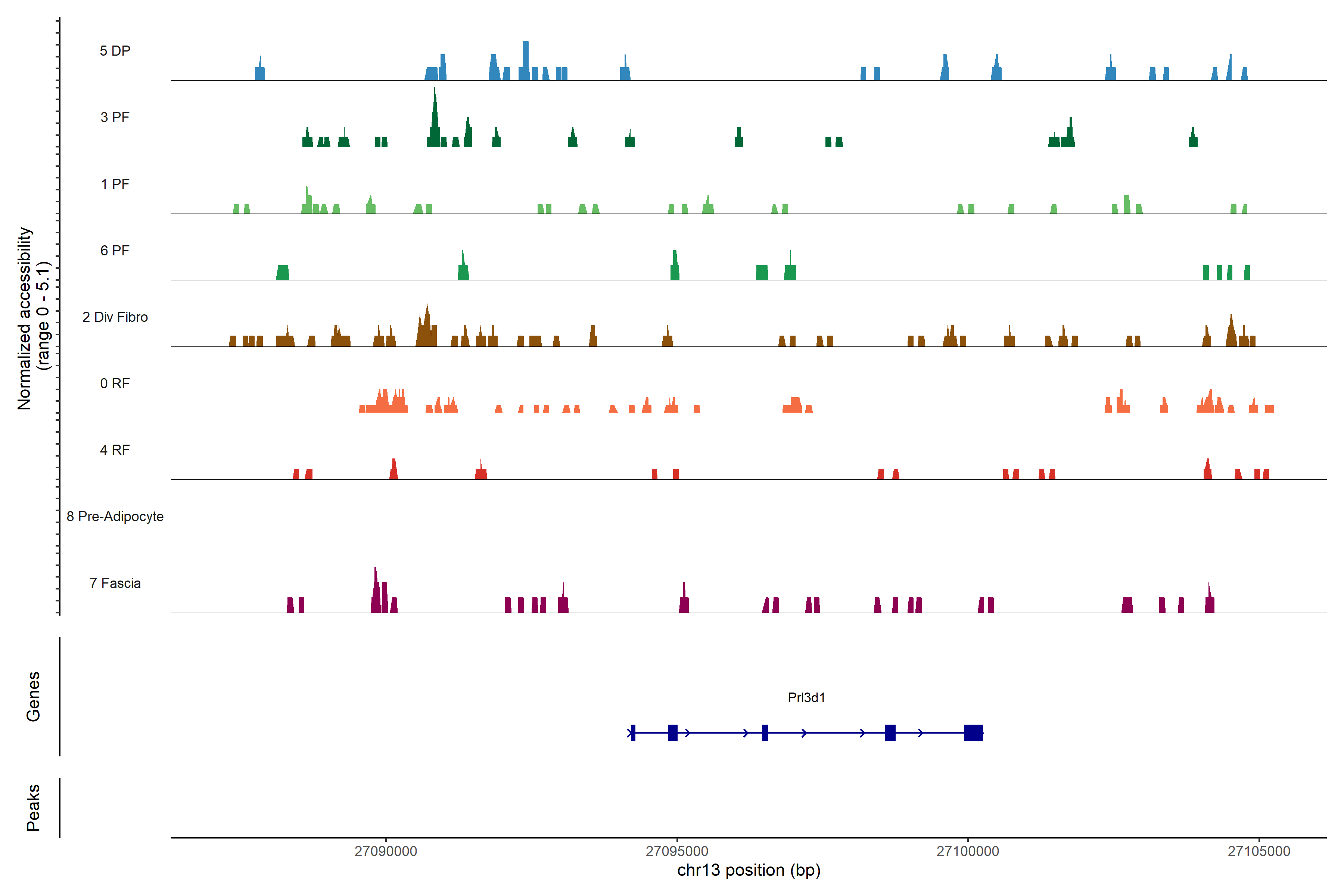
Task: Click the 3 PF track label
Action: click(x=115, y=117)
